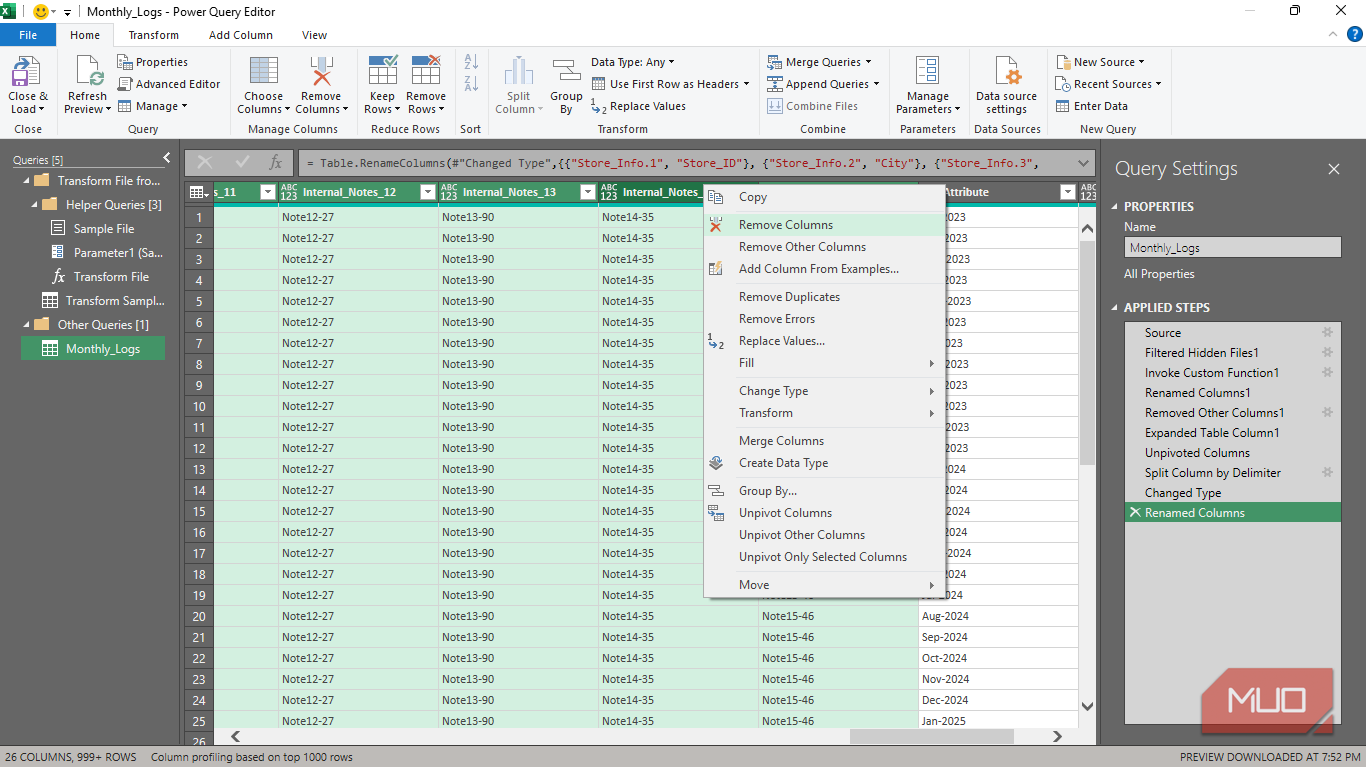This screenshot has width=1366, height=768.
Task: Click the Split Column icon
Action: pos(519,73)
